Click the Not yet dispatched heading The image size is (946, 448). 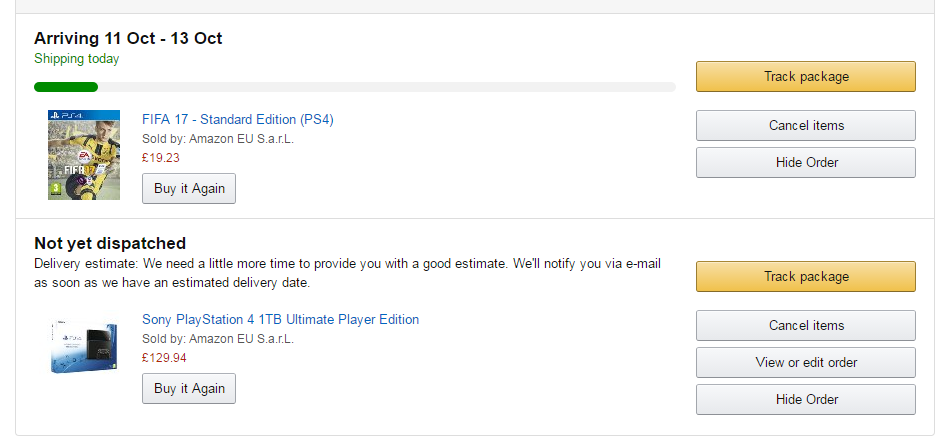tap(110, 243)
